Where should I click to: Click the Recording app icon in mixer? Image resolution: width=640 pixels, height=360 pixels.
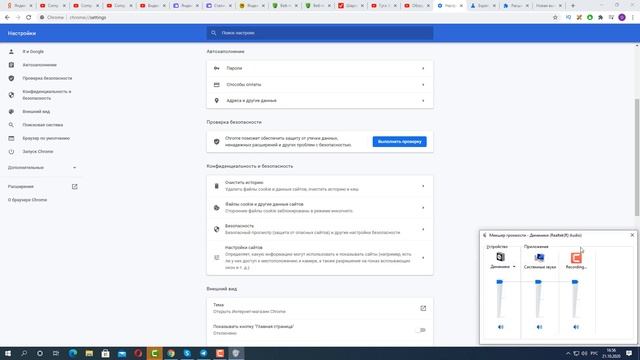(576, 258)
